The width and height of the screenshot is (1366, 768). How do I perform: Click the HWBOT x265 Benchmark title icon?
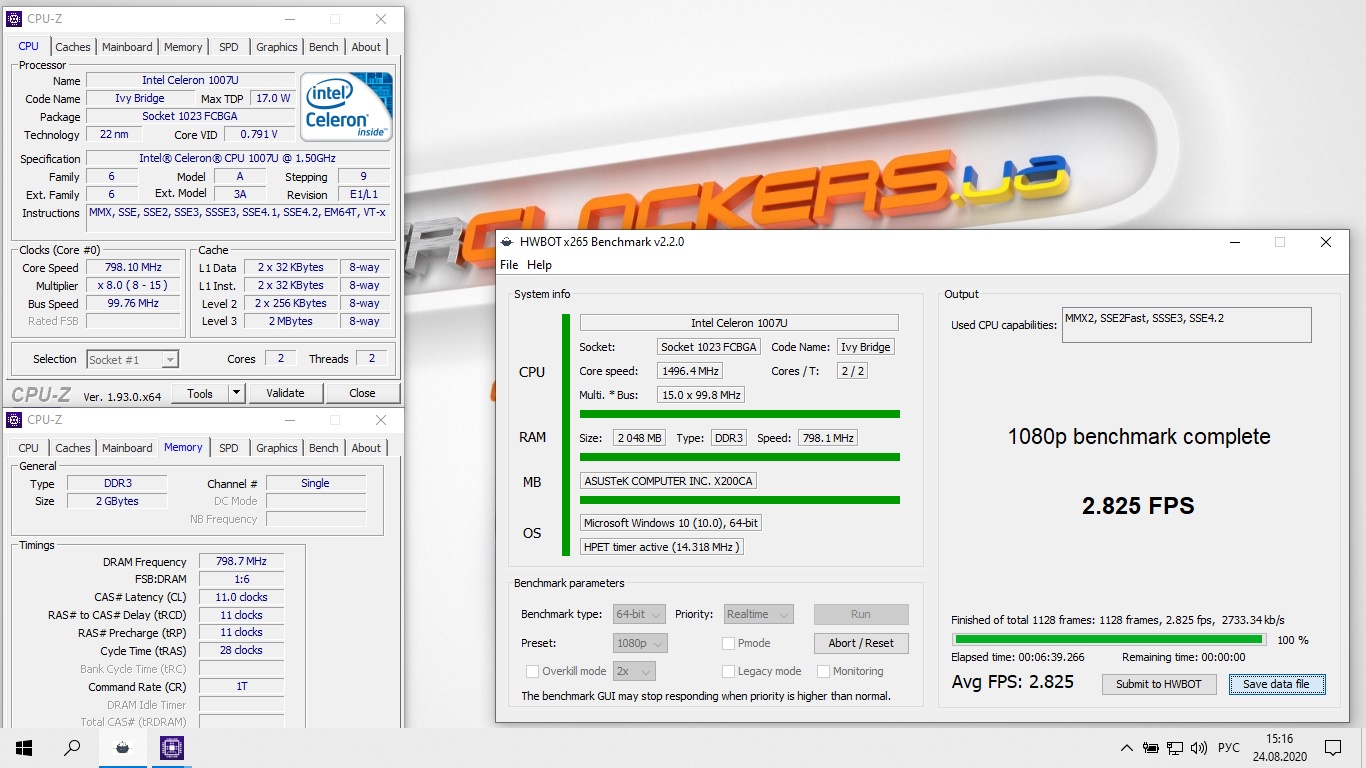[507, 242]
